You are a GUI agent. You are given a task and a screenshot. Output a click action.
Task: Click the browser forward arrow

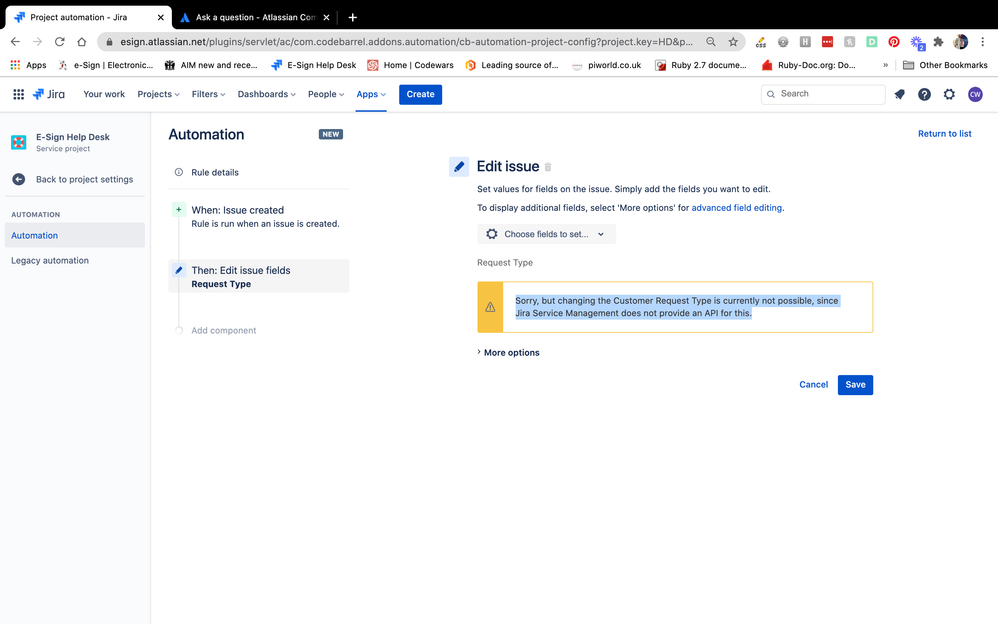click(38, 42)
